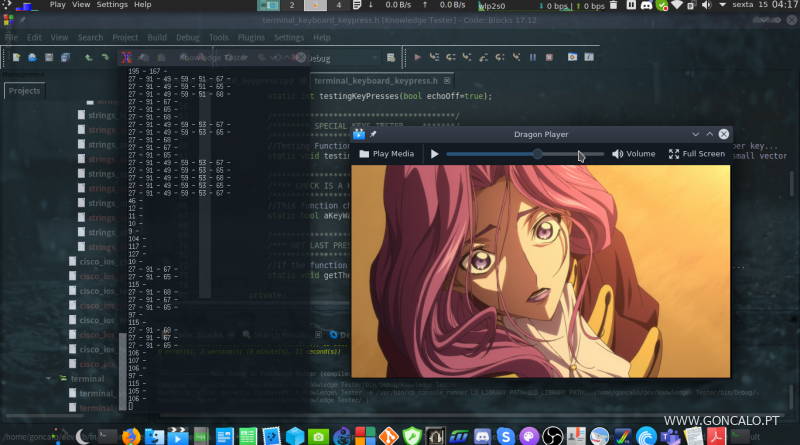The height and width of the screenshot is (445, 800).
Task: Click the Debugging windows icon
Action: point(572,57)
